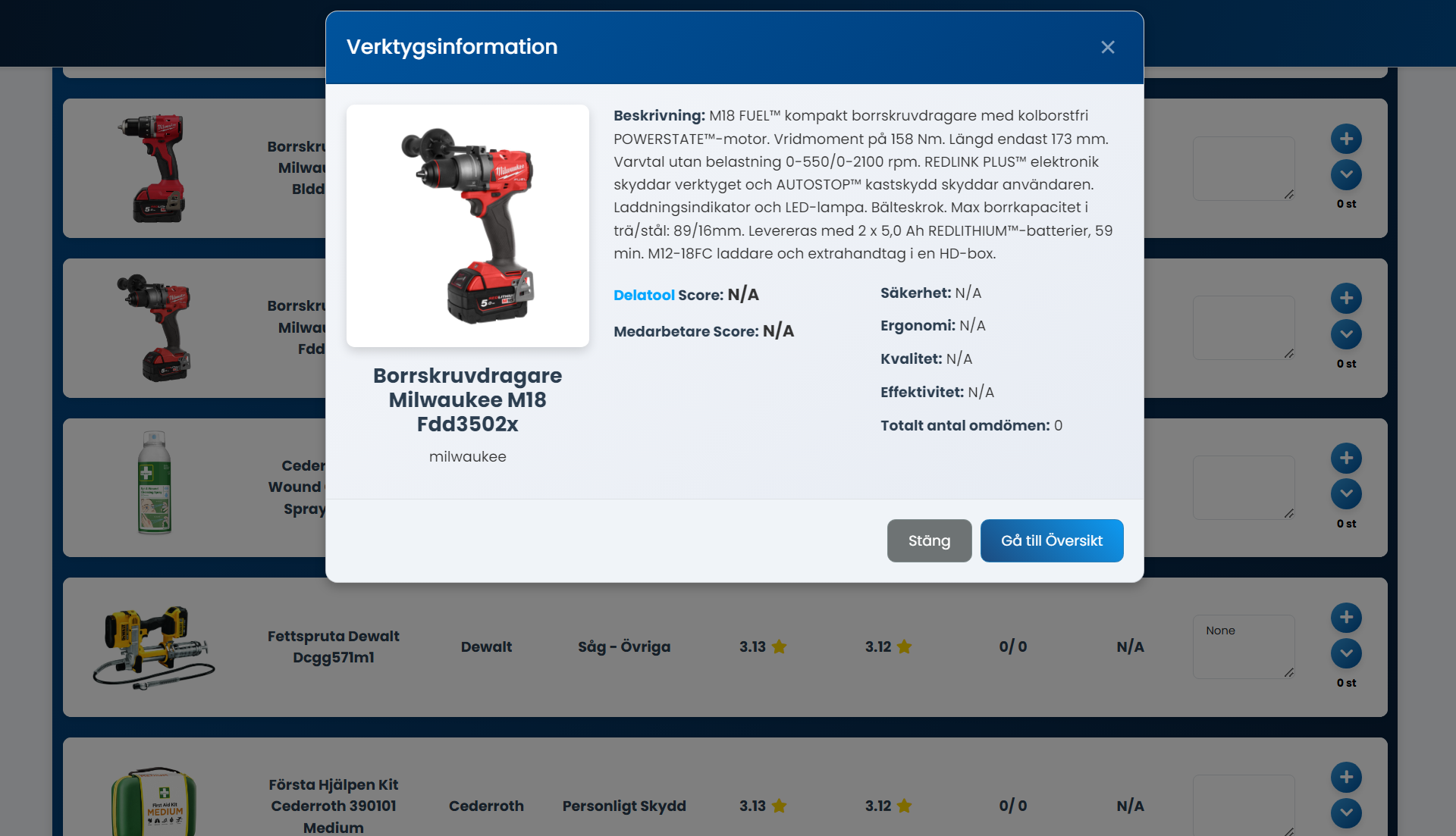Increase Fettspruta Dewalt quantity with plus icon

point(1346,617)
